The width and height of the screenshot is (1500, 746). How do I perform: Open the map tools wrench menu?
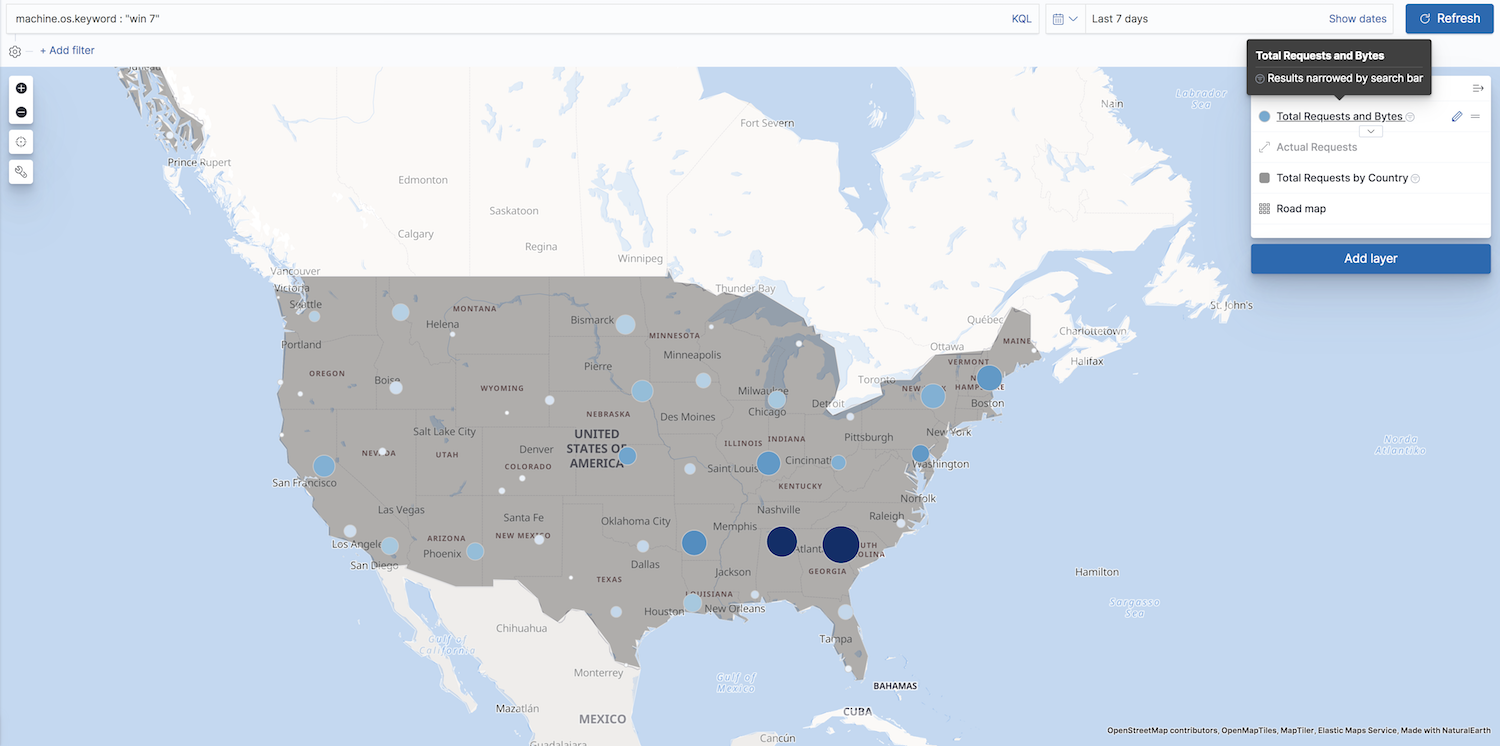tap(21, 172)
